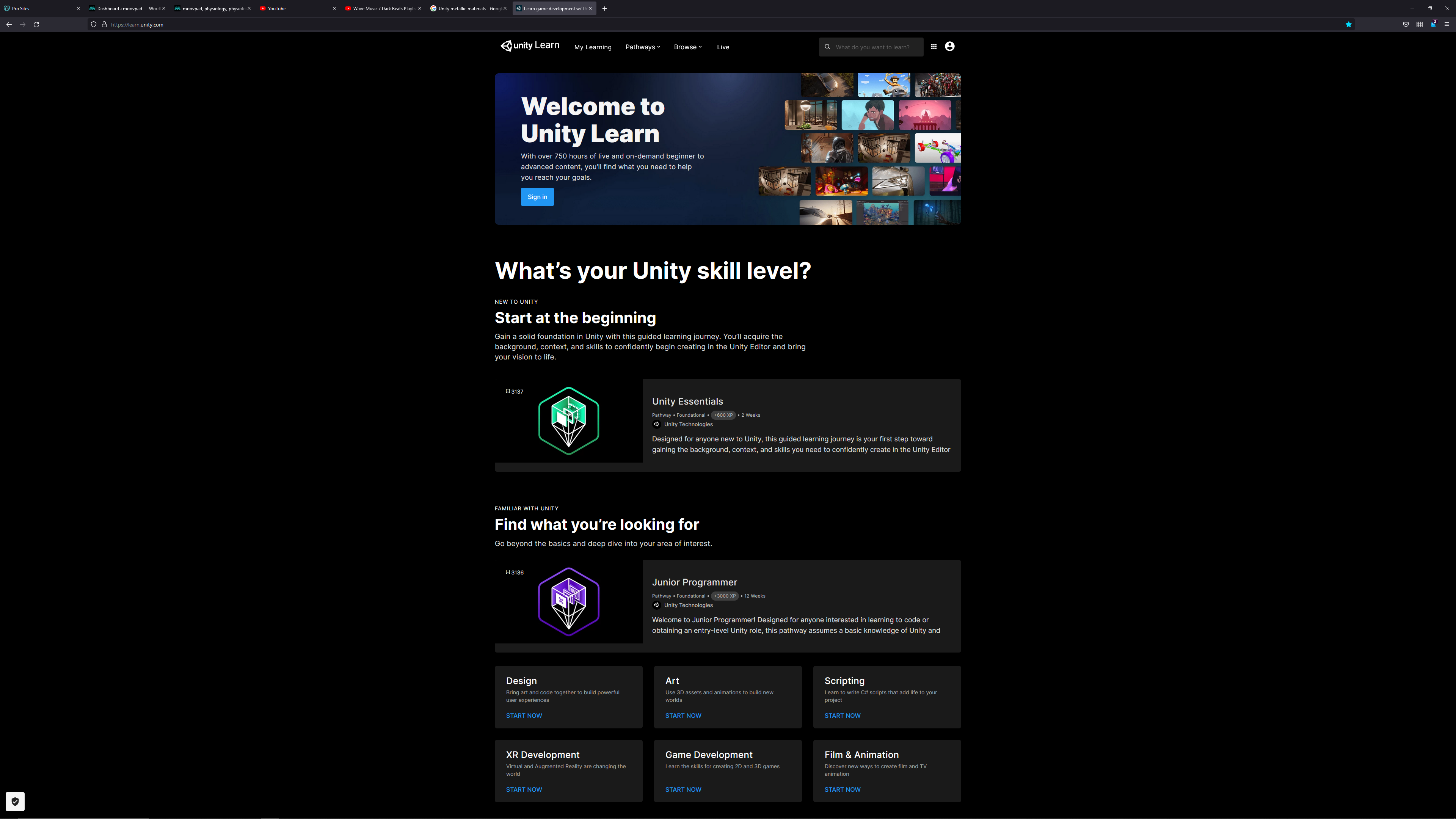
Task: Click the anime character thumbnail in hero banner
Action: [x=868, y=115]
